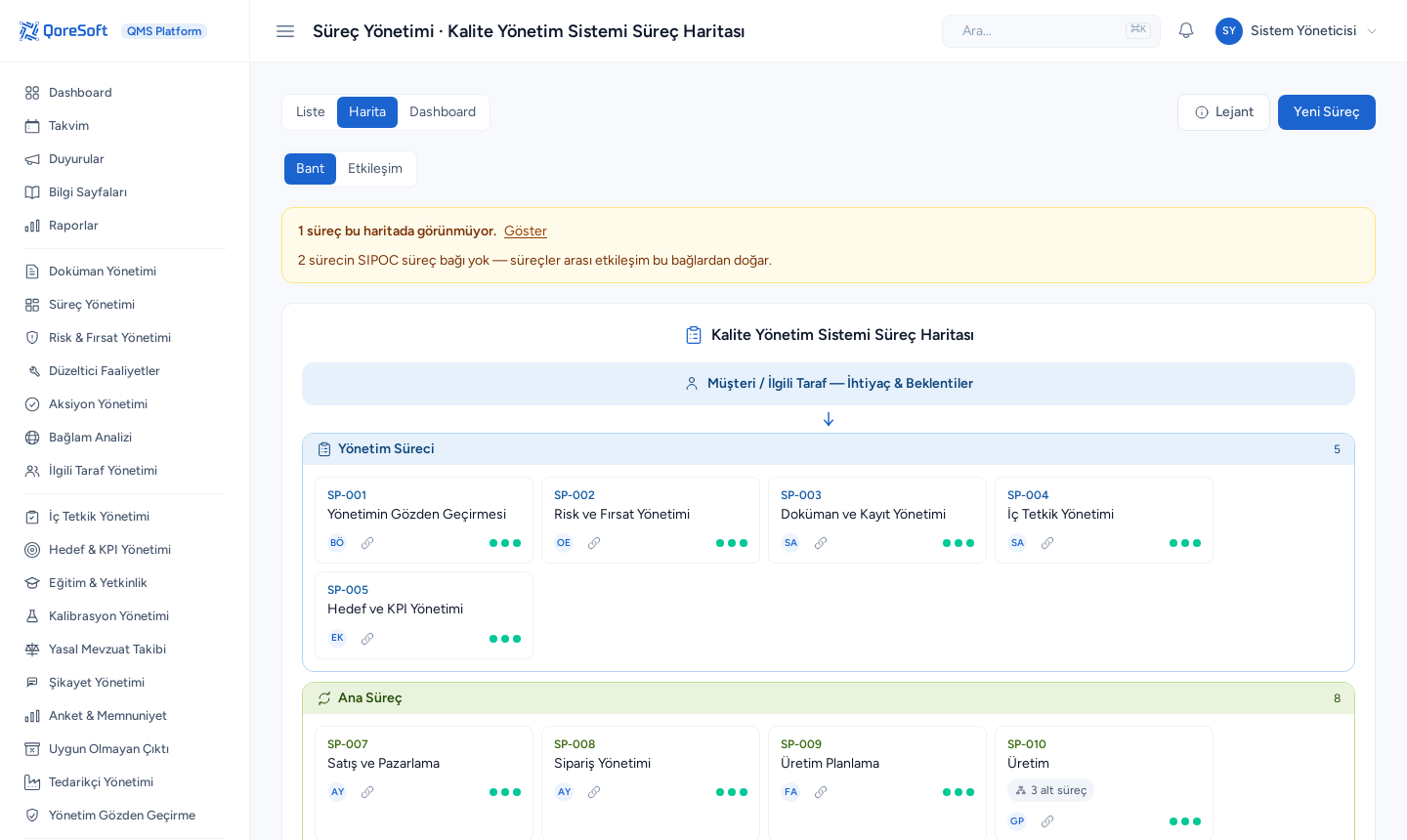
Task: Click the link icon on SP-003 card
Action: 821,543
